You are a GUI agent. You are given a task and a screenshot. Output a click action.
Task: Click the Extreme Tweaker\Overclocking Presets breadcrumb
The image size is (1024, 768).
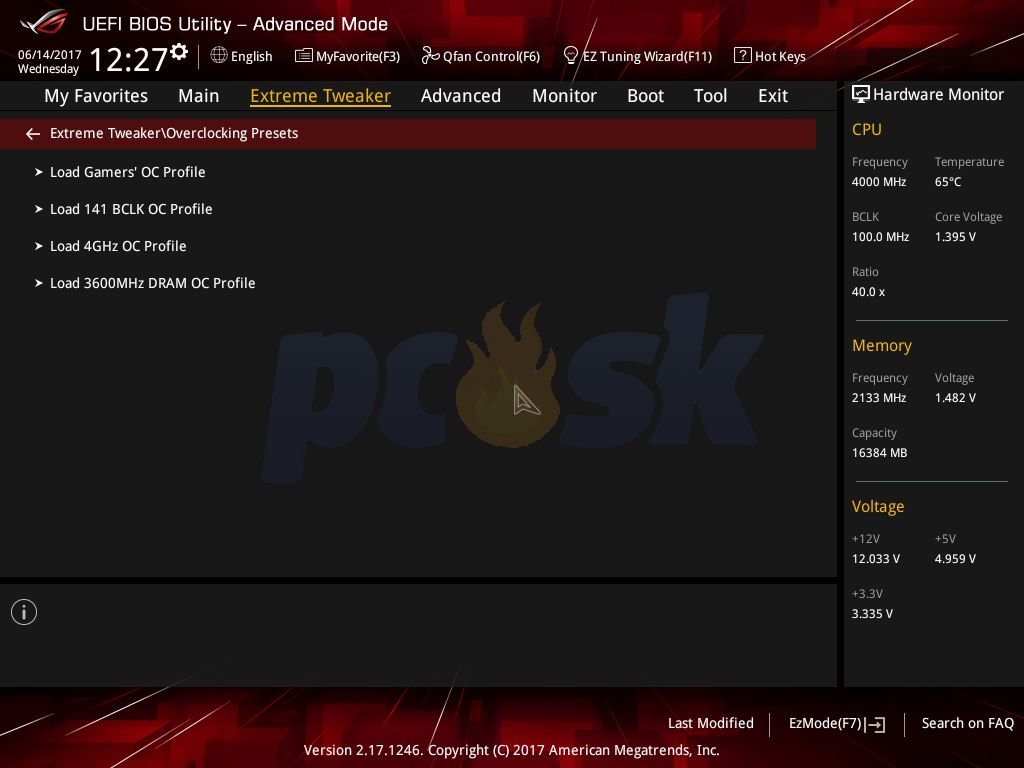click(x=174, y=133)
